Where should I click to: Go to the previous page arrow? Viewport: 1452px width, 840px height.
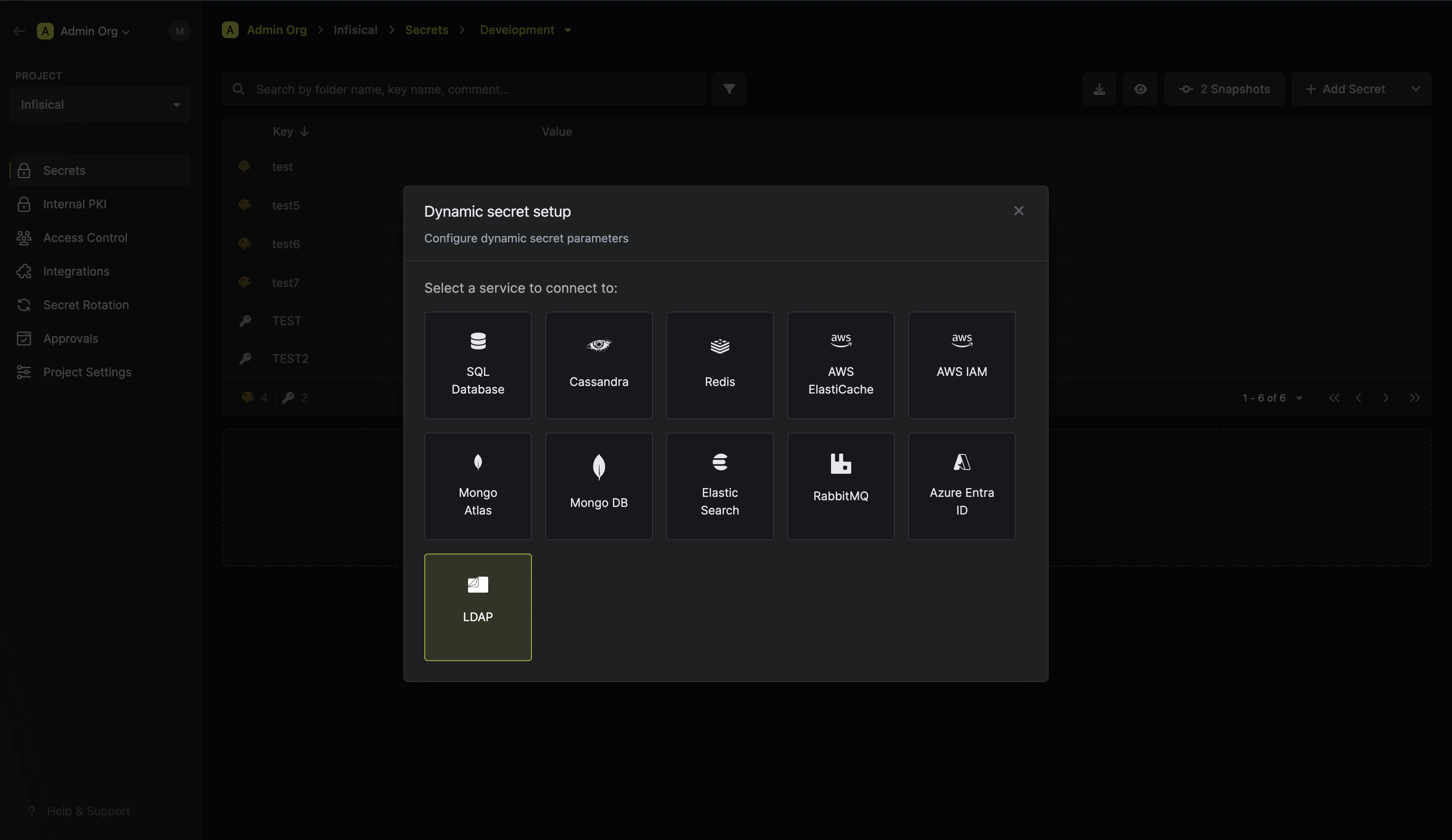coord(1359,398)
